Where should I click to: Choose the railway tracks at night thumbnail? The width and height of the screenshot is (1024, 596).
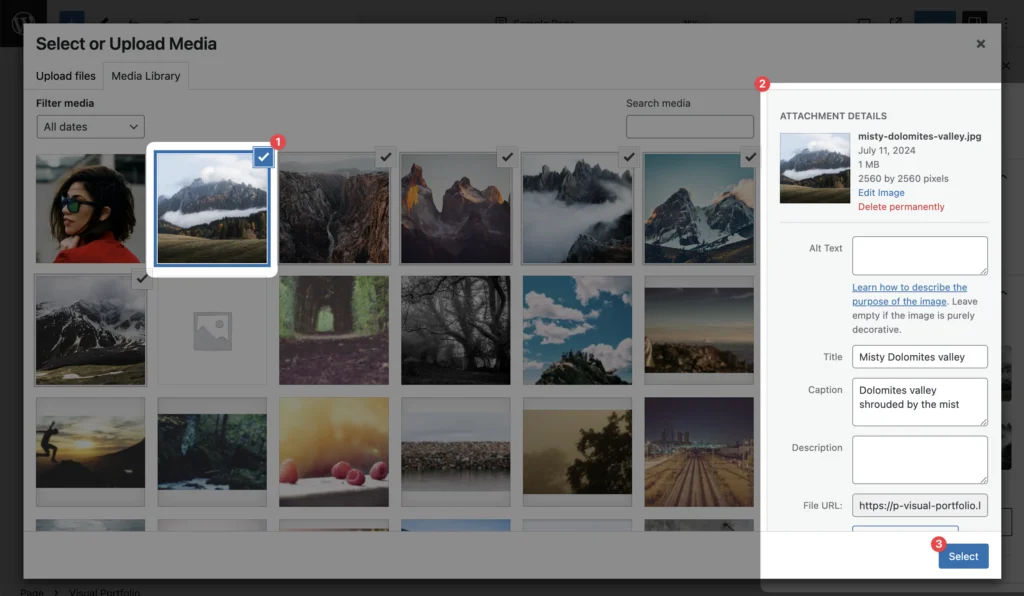(x=699, y=452)
